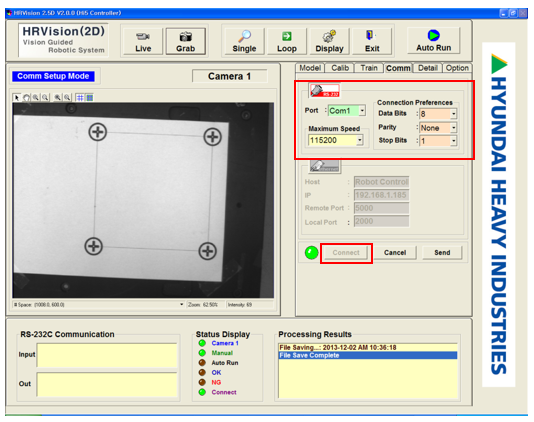Image resolution: width=534 pixels, height=422 pixels.
Task: Click the Hyundai Heavy Industries logo
Action: point(499,214)
